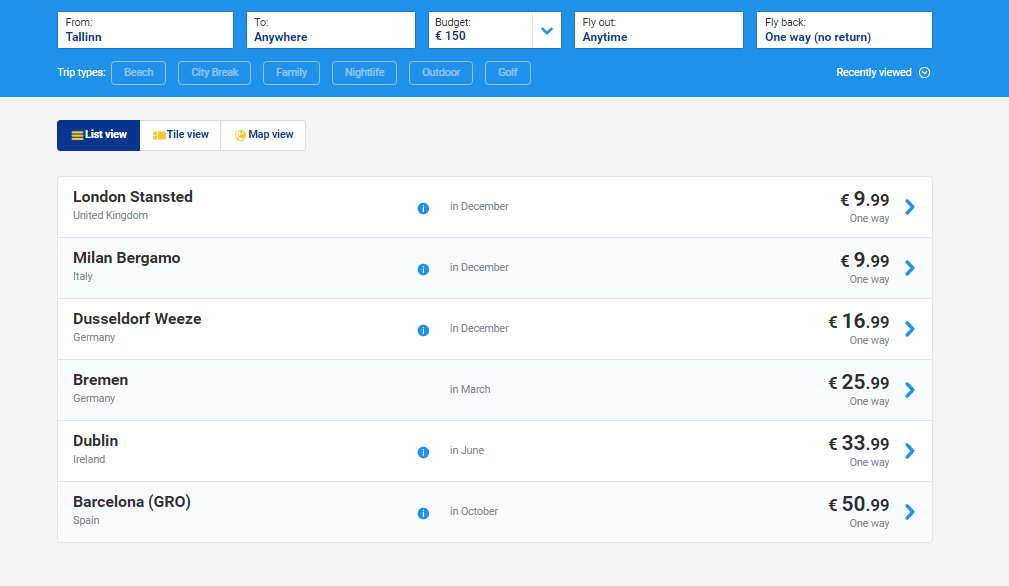
Task: Click the To Anywhere destination field
Action: 330,30
